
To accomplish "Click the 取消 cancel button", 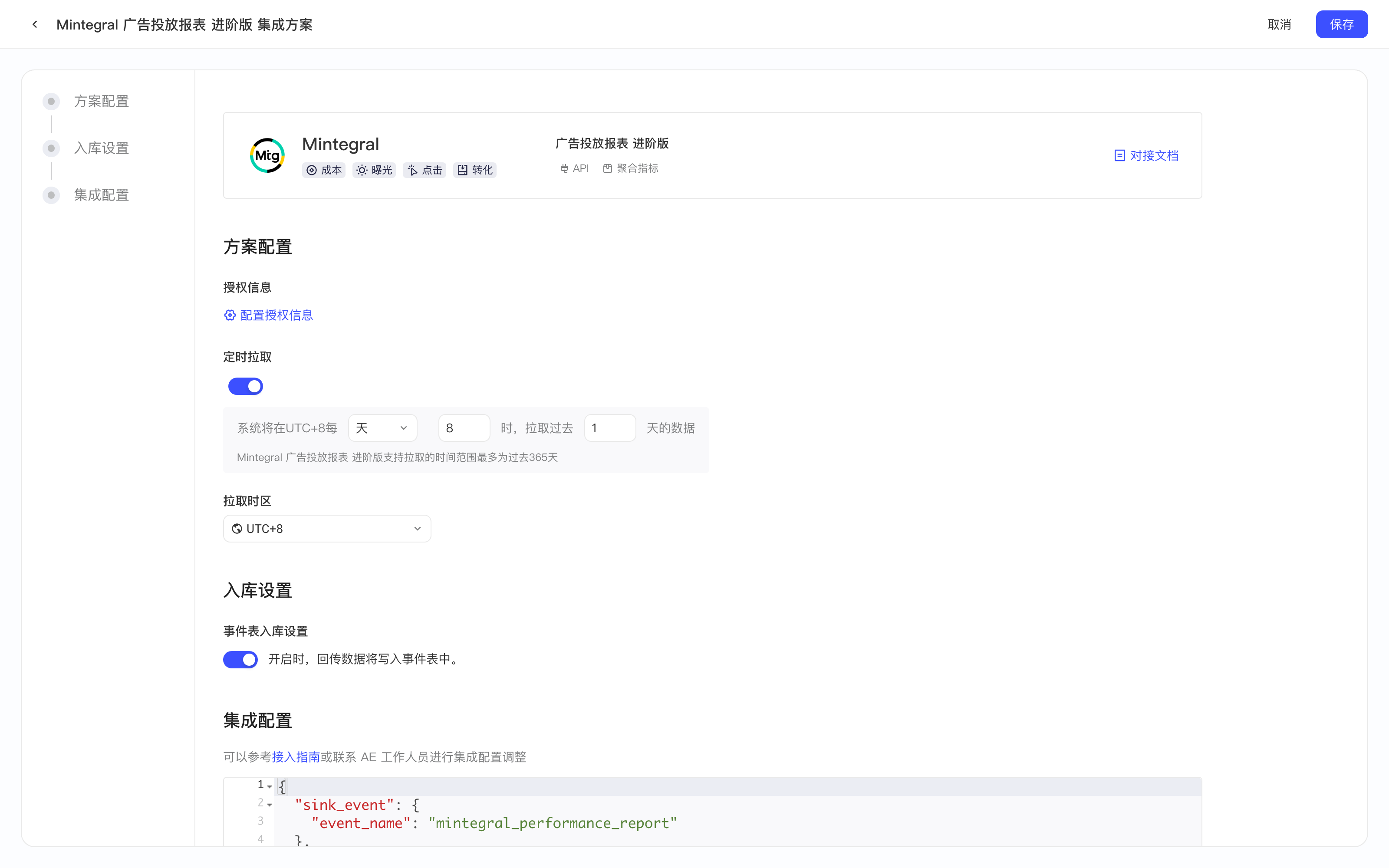I will (1279, 24).
